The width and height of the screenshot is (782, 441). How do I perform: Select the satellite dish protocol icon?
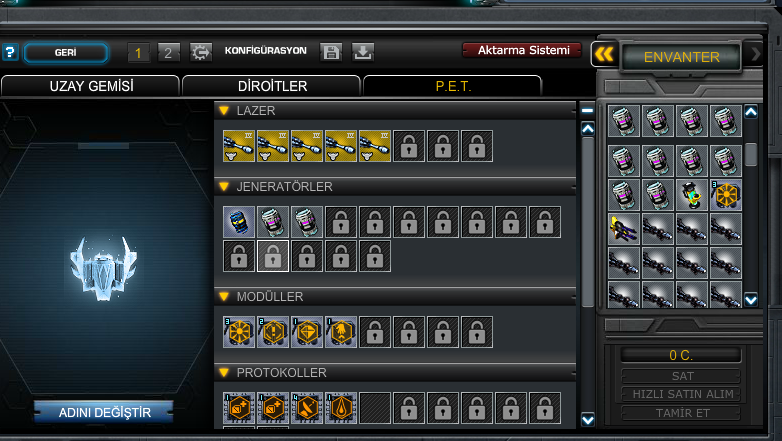click(307, 408)
